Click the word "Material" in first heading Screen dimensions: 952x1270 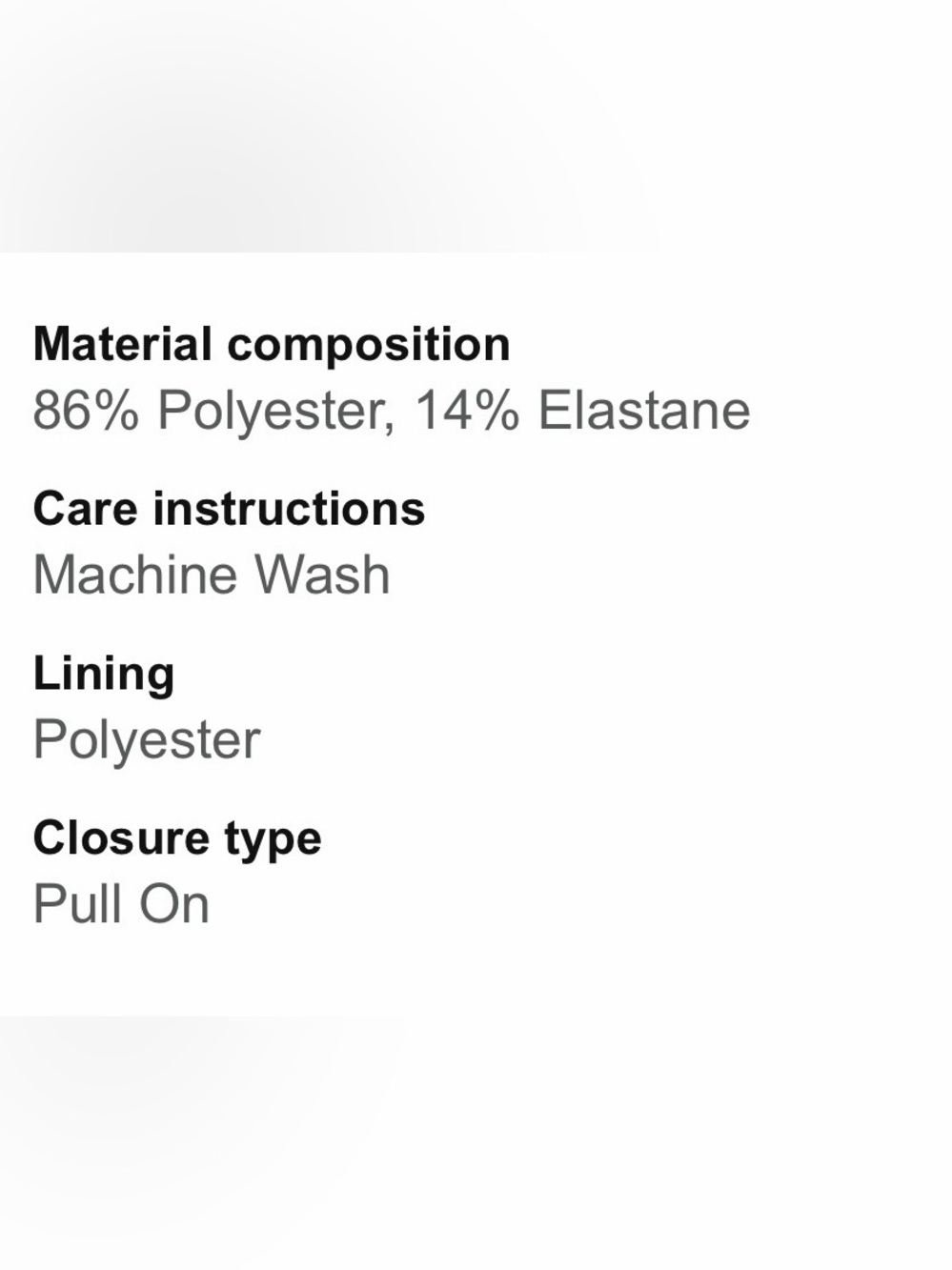(x=123, y=344)
